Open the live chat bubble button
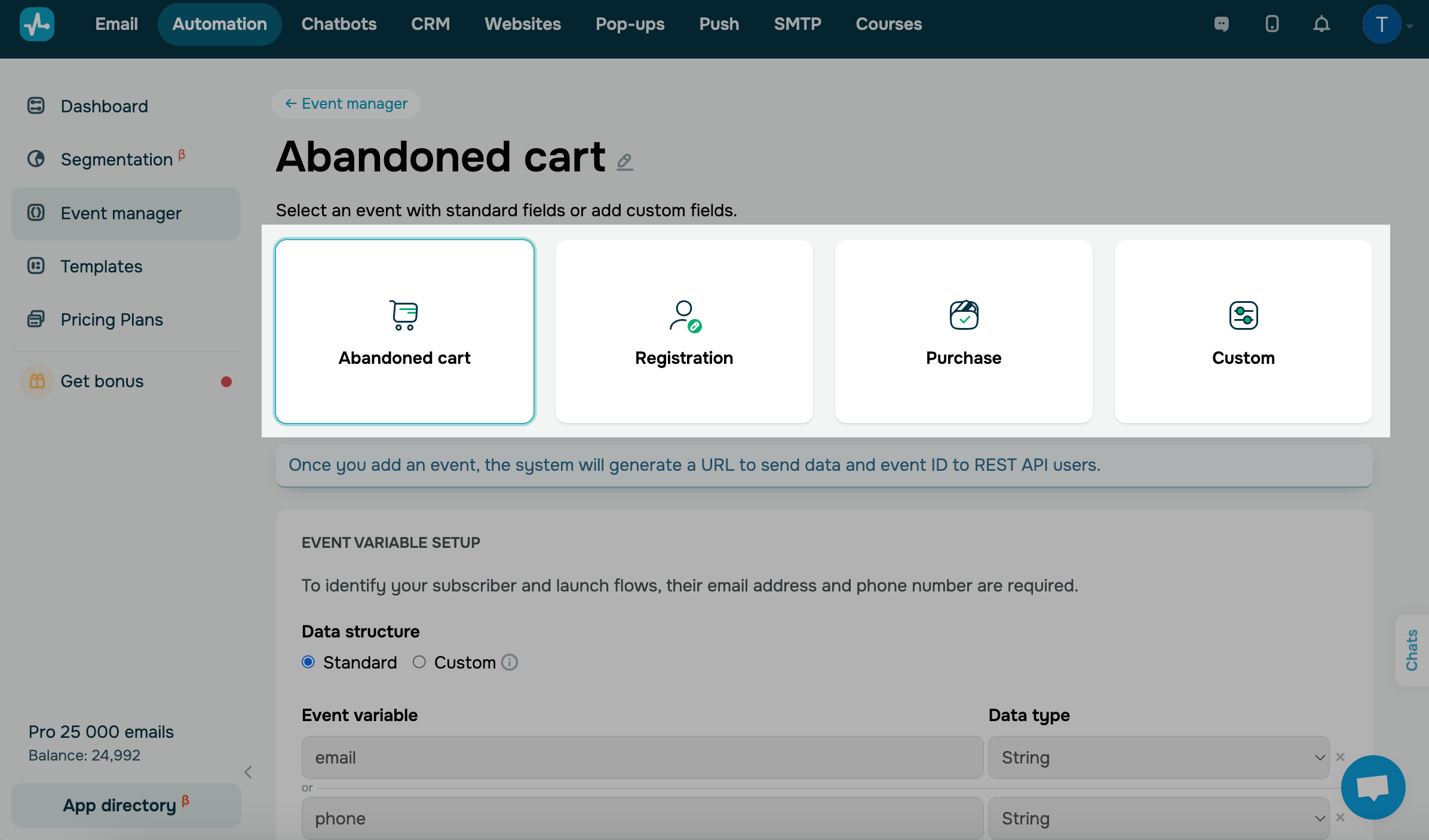Screen dimensions: 1429x840 click(1372, 787)
